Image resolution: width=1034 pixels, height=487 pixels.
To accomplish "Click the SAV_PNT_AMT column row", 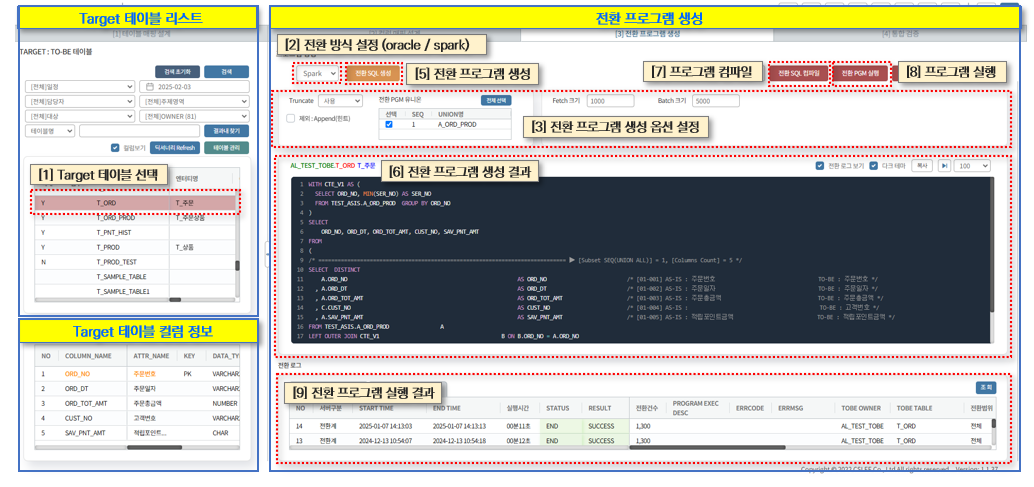I will tap(137, 433).
